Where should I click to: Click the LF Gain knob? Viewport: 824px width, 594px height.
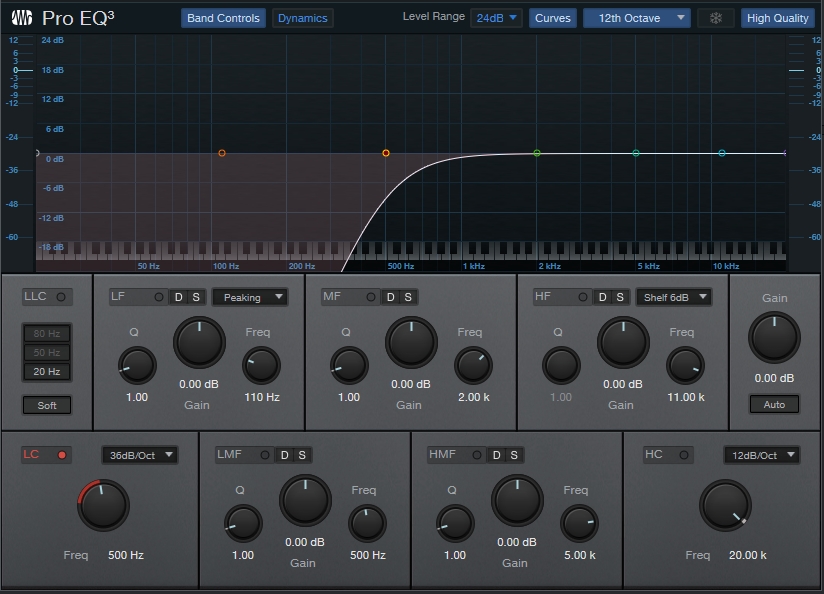point(199,342)
